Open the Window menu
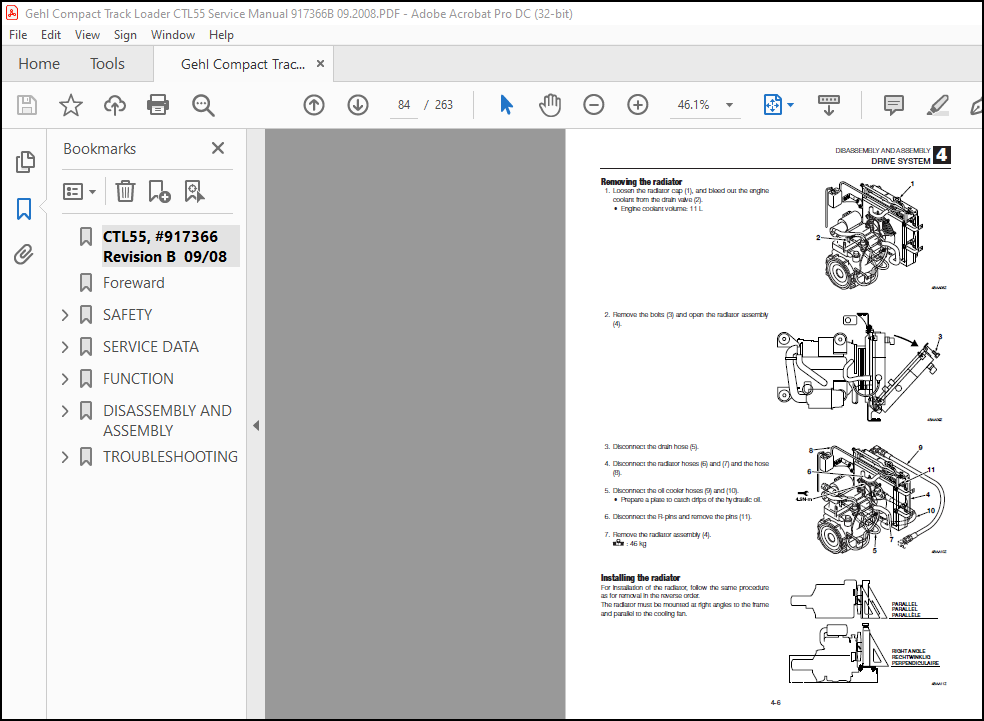Image resolution: width=984 pixels, height=721 pixels. 173,35
